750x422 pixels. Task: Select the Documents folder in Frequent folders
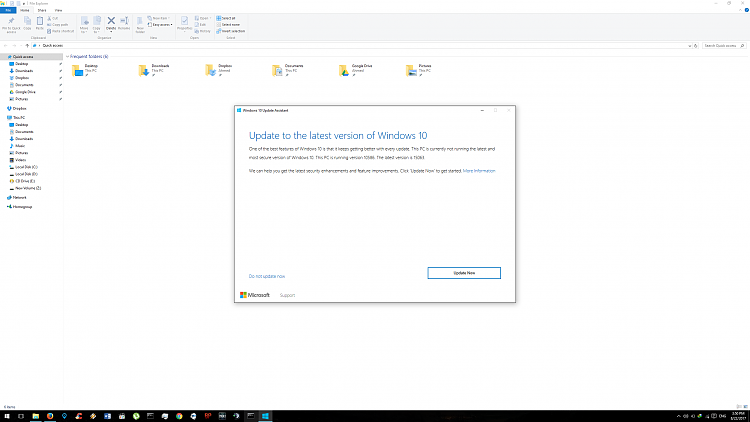[288, 70]
